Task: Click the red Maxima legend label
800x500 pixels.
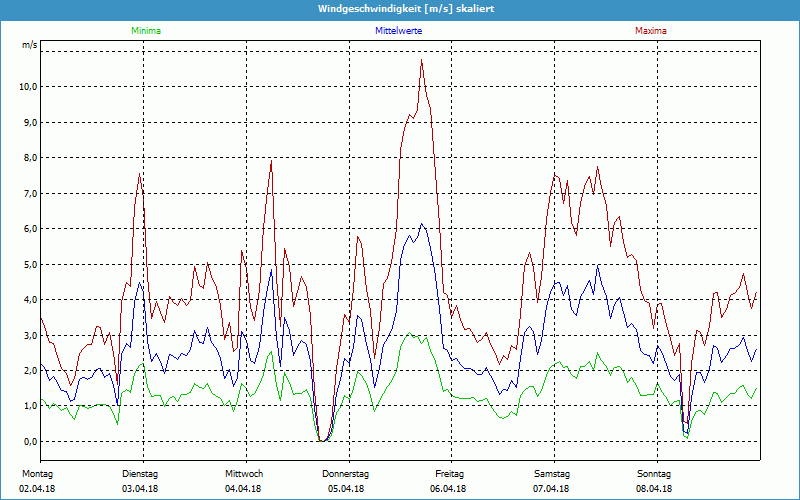Action: click(651, 31)
